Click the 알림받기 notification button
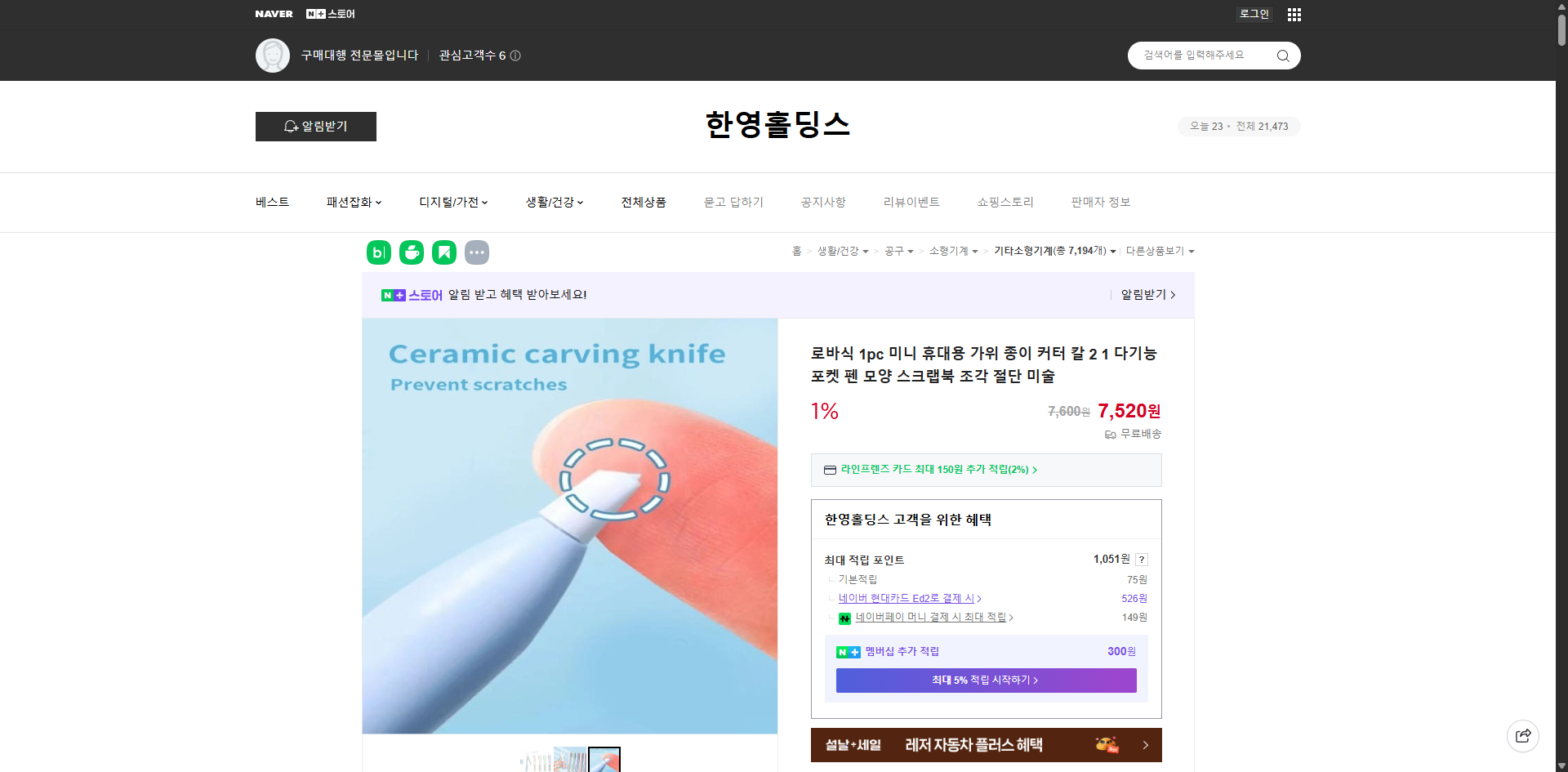Screen dimensions: 1568x772 point(315,127)
